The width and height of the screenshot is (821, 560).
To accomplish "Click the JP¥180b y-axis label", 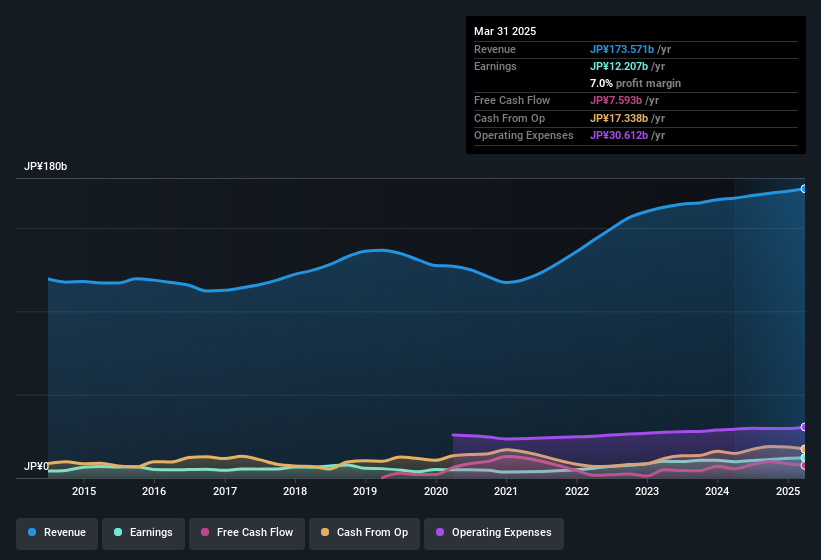I will click(x=46, y=166).
